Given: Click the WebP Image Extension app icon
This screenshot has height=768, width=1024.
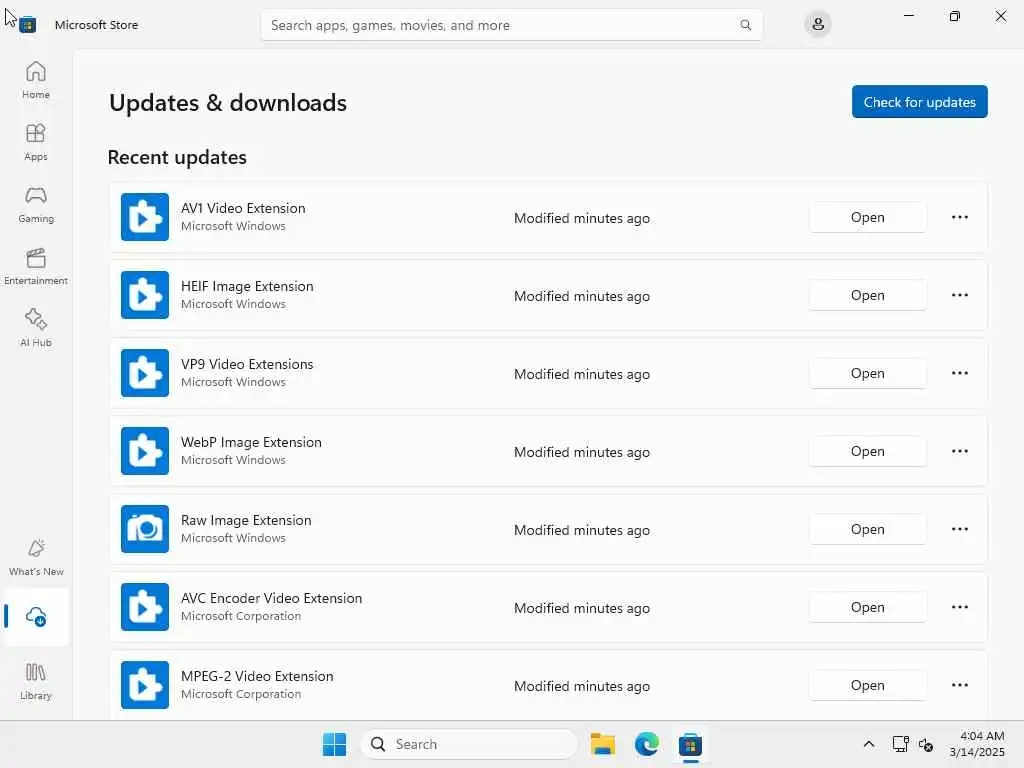Looking at the screenshot, I should click(x=145, y=451).
